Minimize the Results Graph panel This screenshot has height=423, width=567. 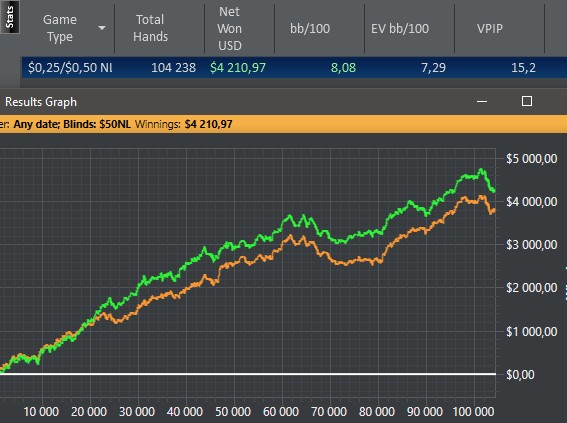(x=482, y=102)
